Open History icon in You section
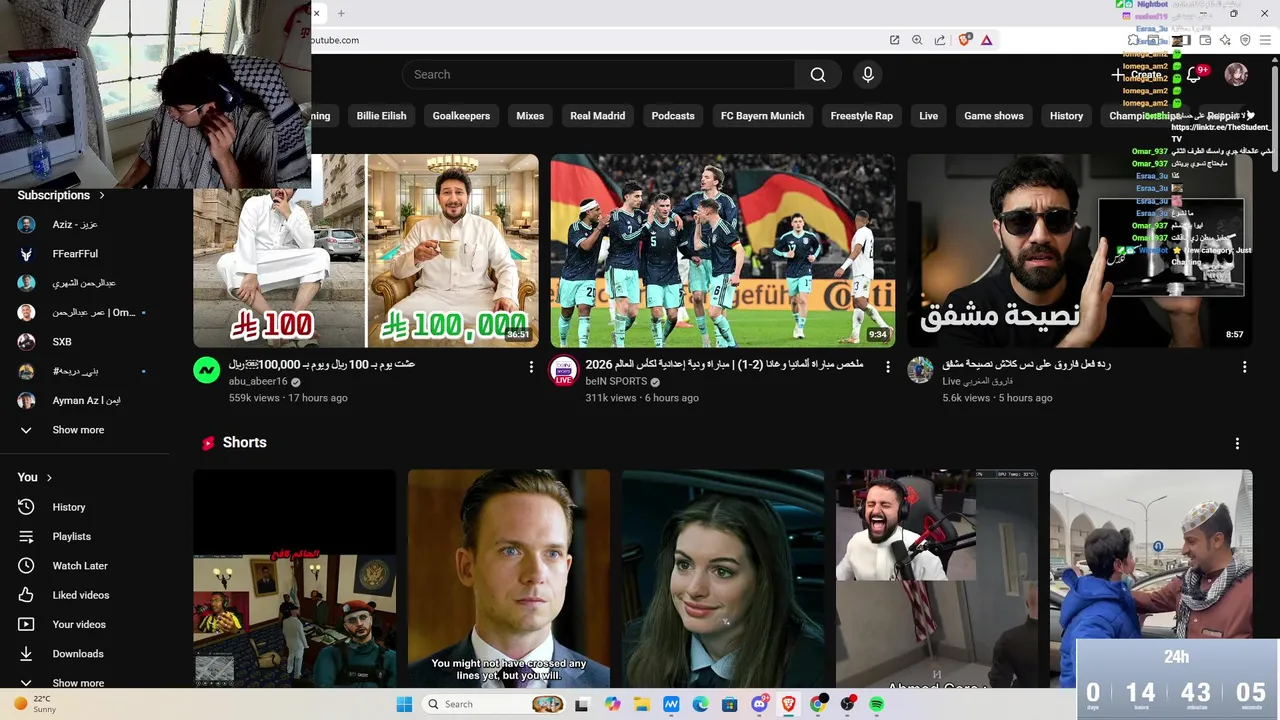This screenshot has height=720, width=1280. (x=27, y=507)
